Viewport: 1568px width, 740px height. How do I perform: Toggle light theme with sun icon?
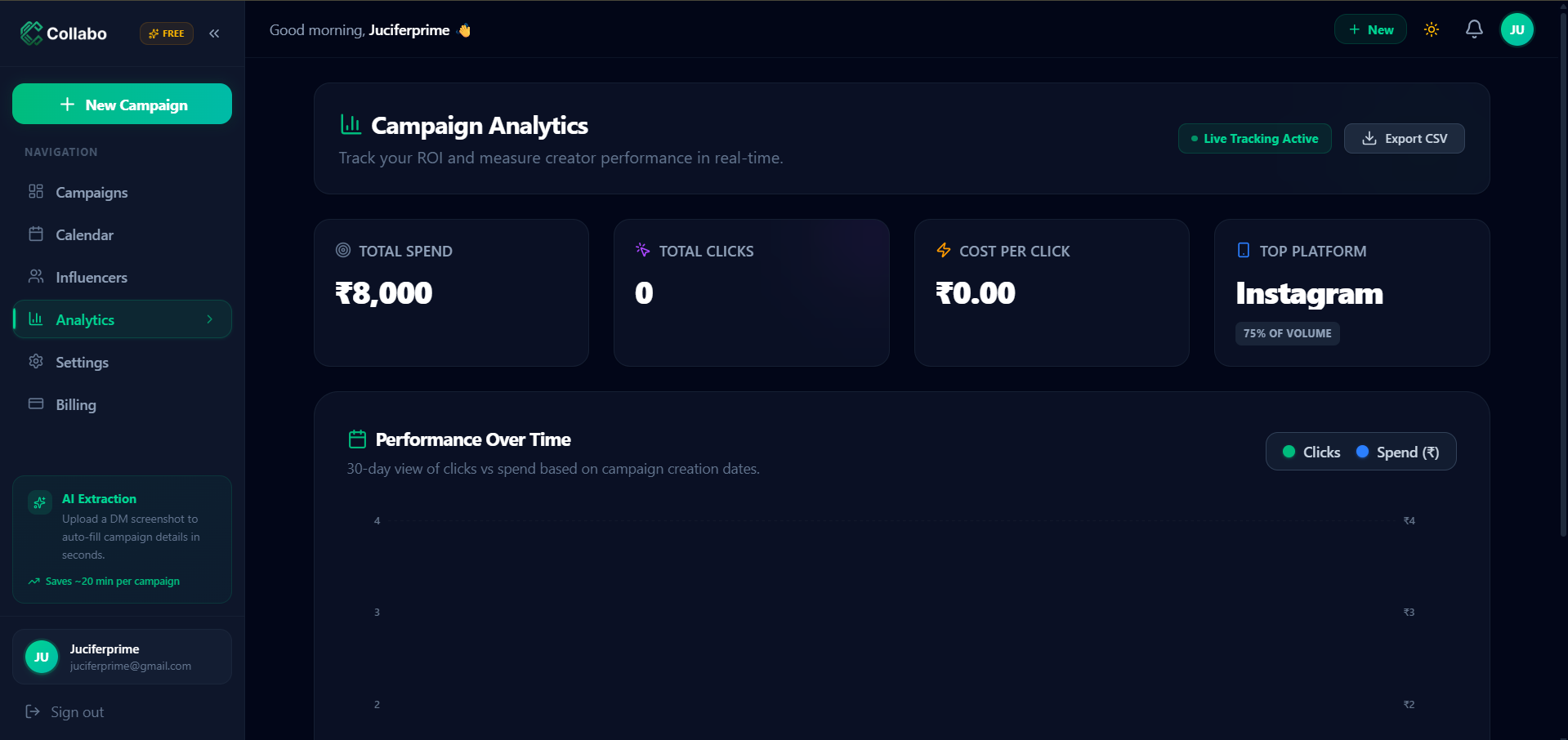[1432, 29]
